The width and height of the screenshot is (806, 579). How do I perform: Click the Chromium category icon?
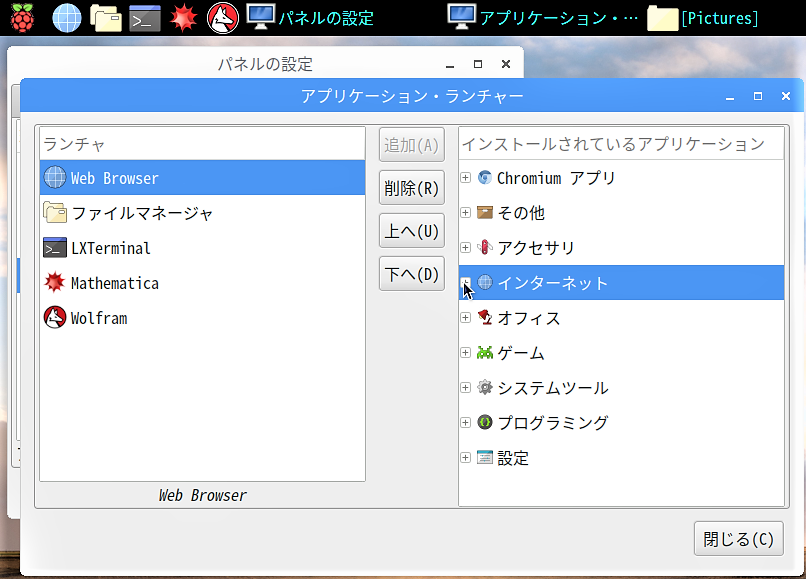(x=485, y=177)
